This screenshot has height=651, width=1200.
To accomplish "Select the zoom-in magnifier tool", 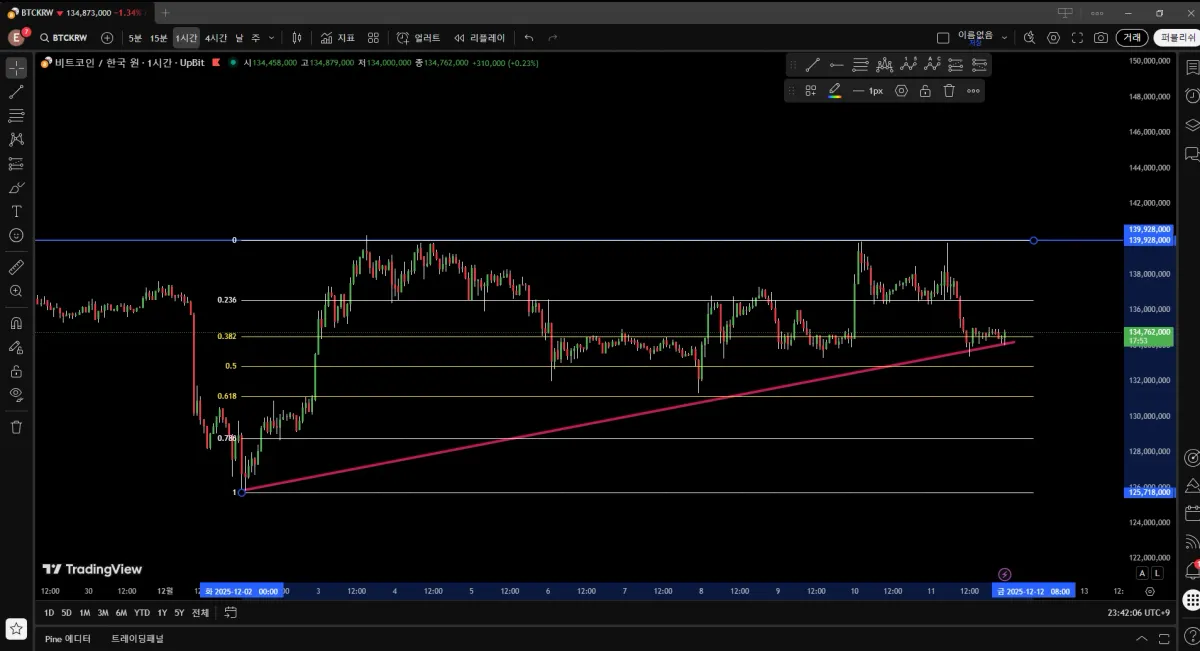I will (16, 291).
